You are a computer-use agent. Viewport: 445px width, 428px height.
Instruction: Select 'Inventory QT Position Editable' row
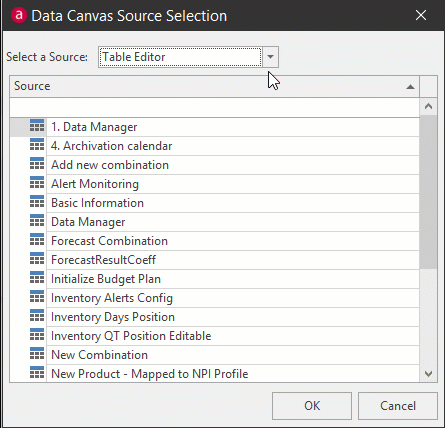coord(214,336)
